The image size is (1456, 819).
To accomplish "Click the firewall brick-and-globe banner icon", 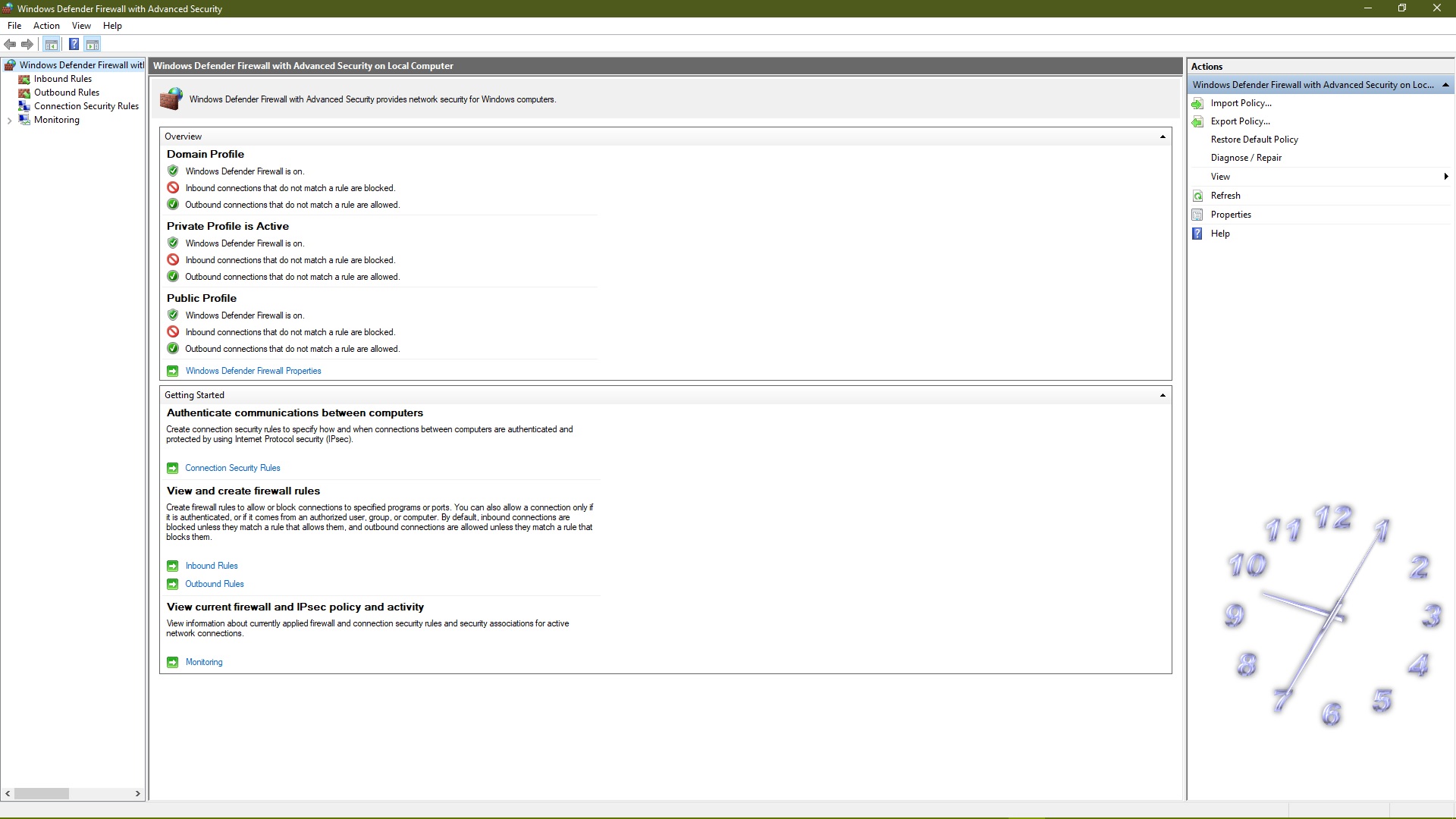I will [171, 99].
